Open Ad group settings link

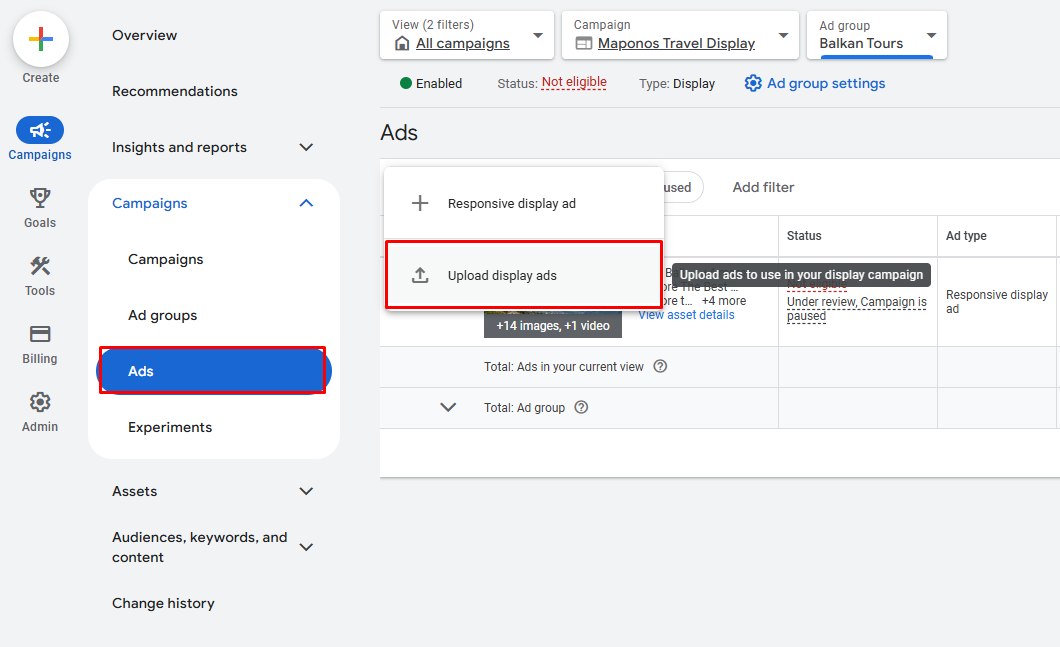click(825, 83)
